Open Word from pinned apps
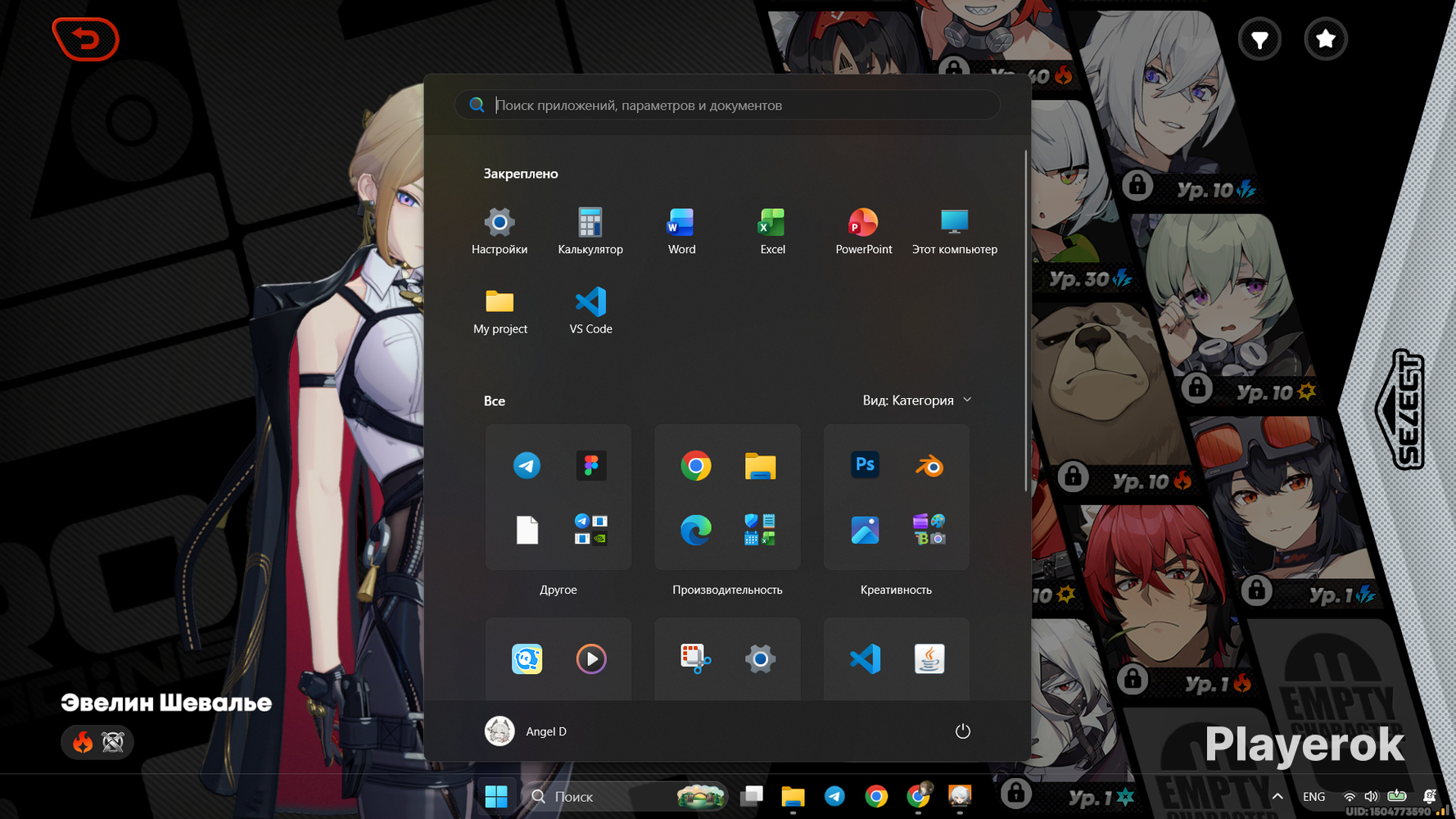The image size is (1456, 819). coord(681,232)
